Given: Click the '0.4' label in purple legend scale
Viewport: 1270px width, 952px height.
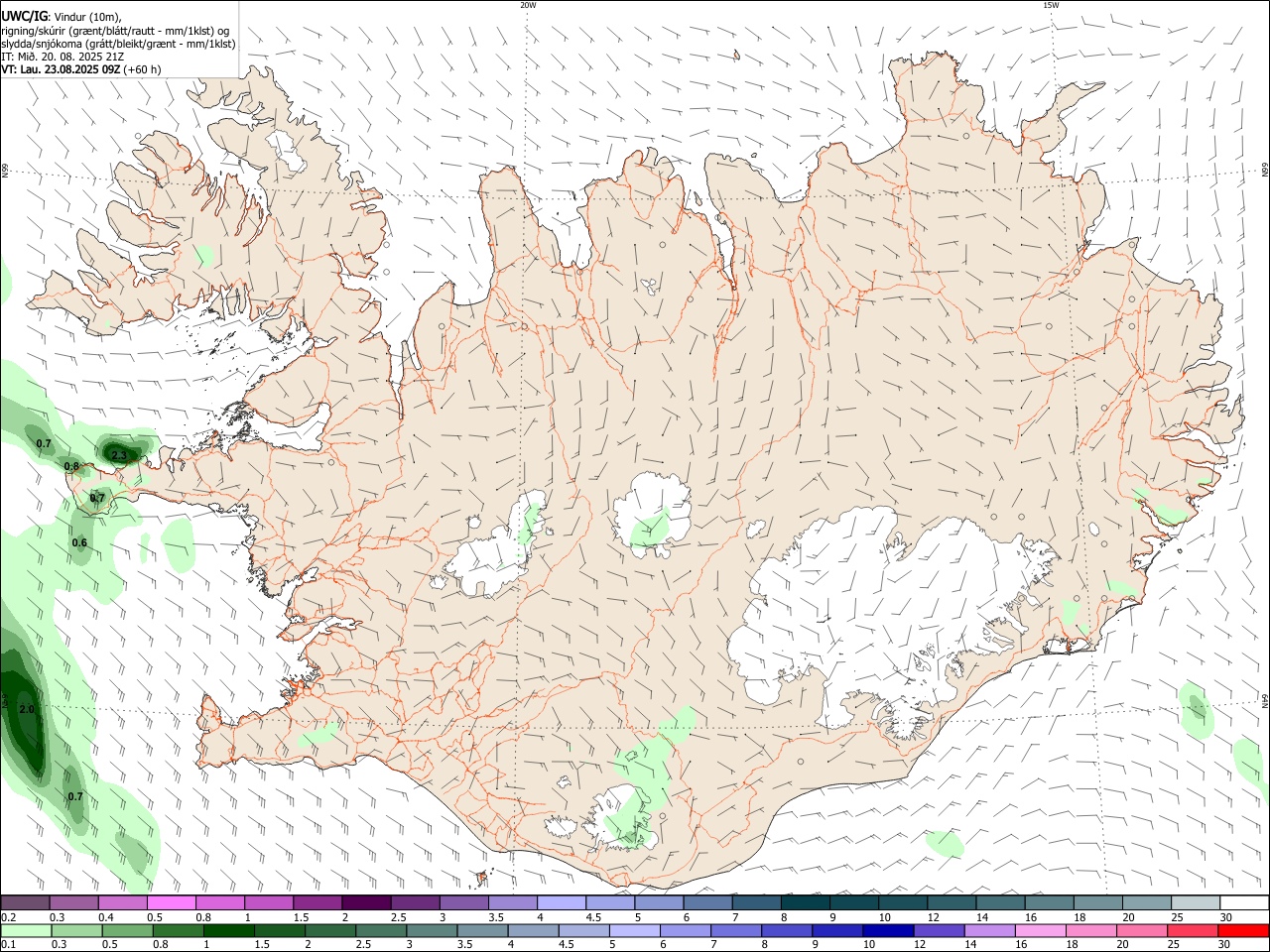Looking at the screenshot, I should (x=106, y=917).
